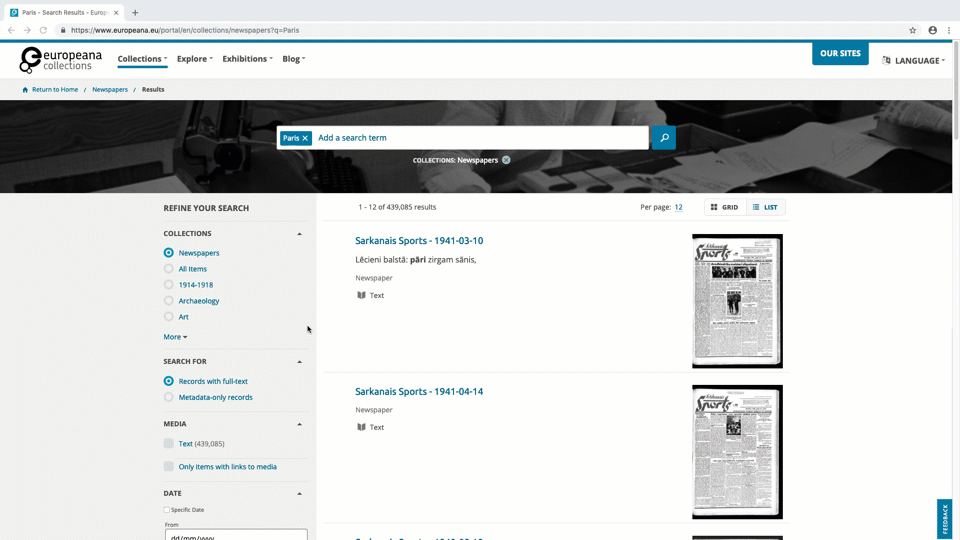Open the Feedback side tab
The image size is (960, 540).
pyautogui.click(x=945, y=519)
